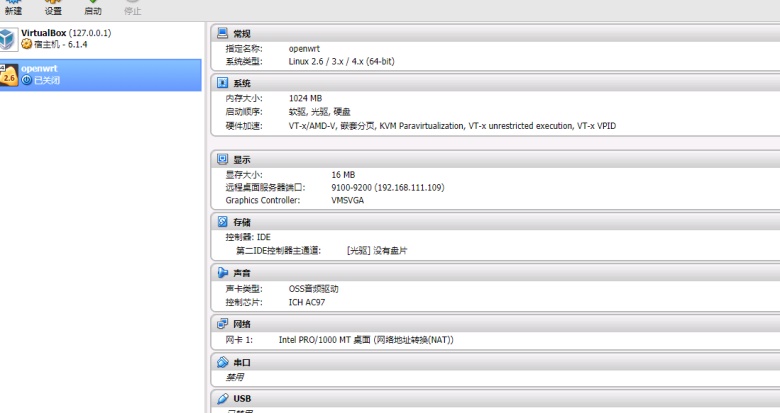Click the 宿主机 - 6.1.4 version text
The width and height of the screenshot is (780, 413).
[61, 44]
